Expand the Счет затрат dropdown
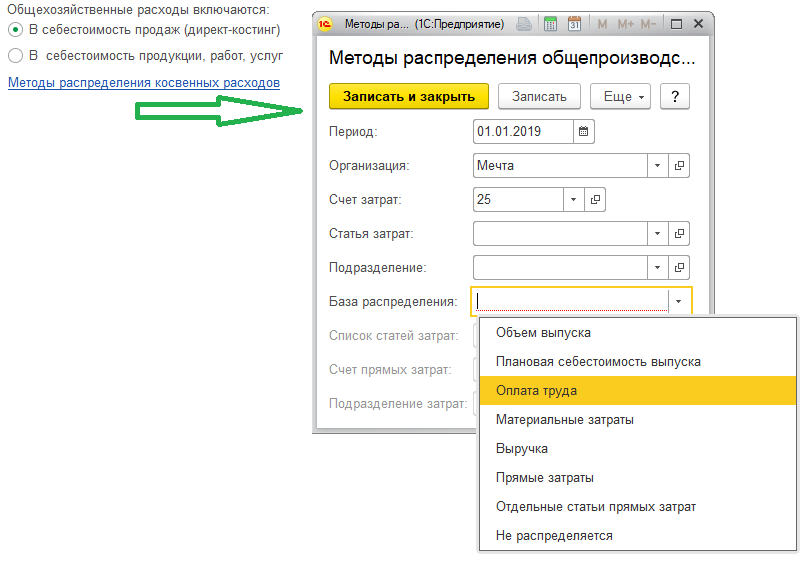805x562 pixels. pos(574,200)
